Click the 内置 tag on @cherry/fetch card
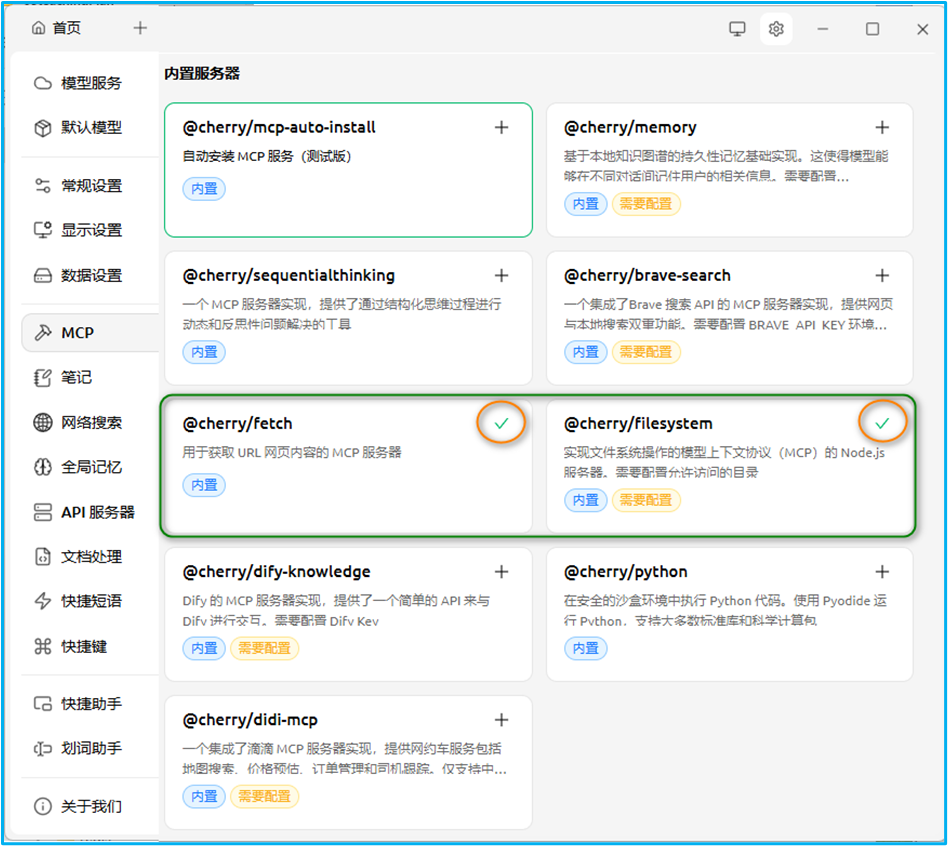This screenshot has width=948, height=846. [x=204, y=485]
